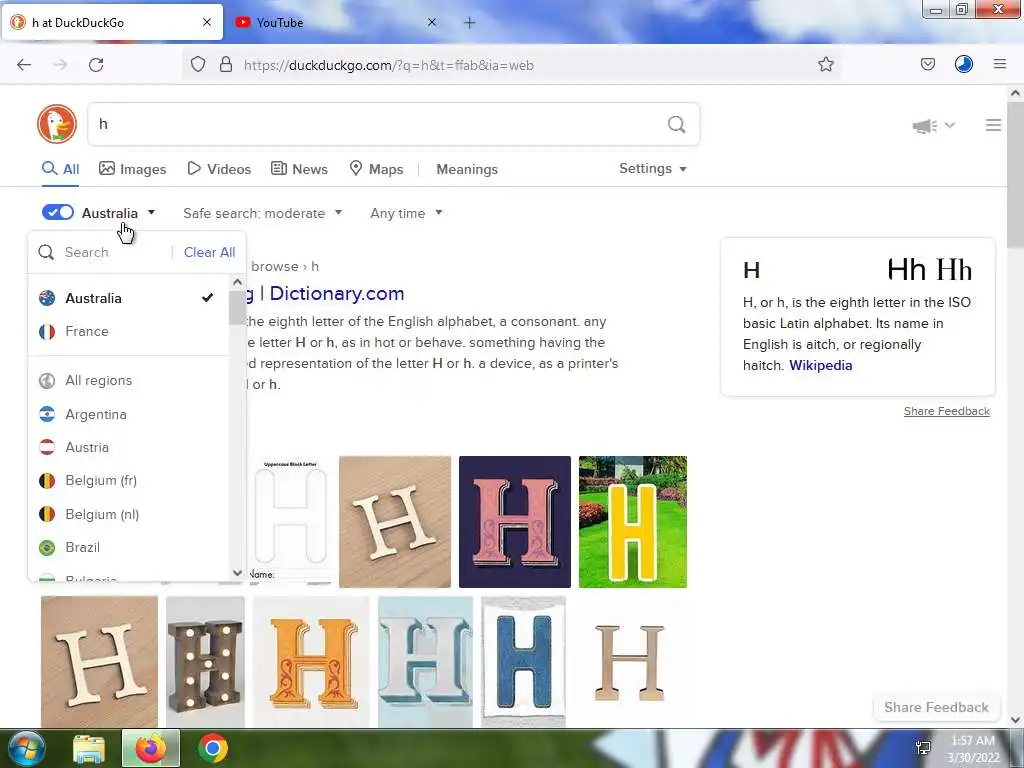Click the magnifier icon in the region search box

46,252
